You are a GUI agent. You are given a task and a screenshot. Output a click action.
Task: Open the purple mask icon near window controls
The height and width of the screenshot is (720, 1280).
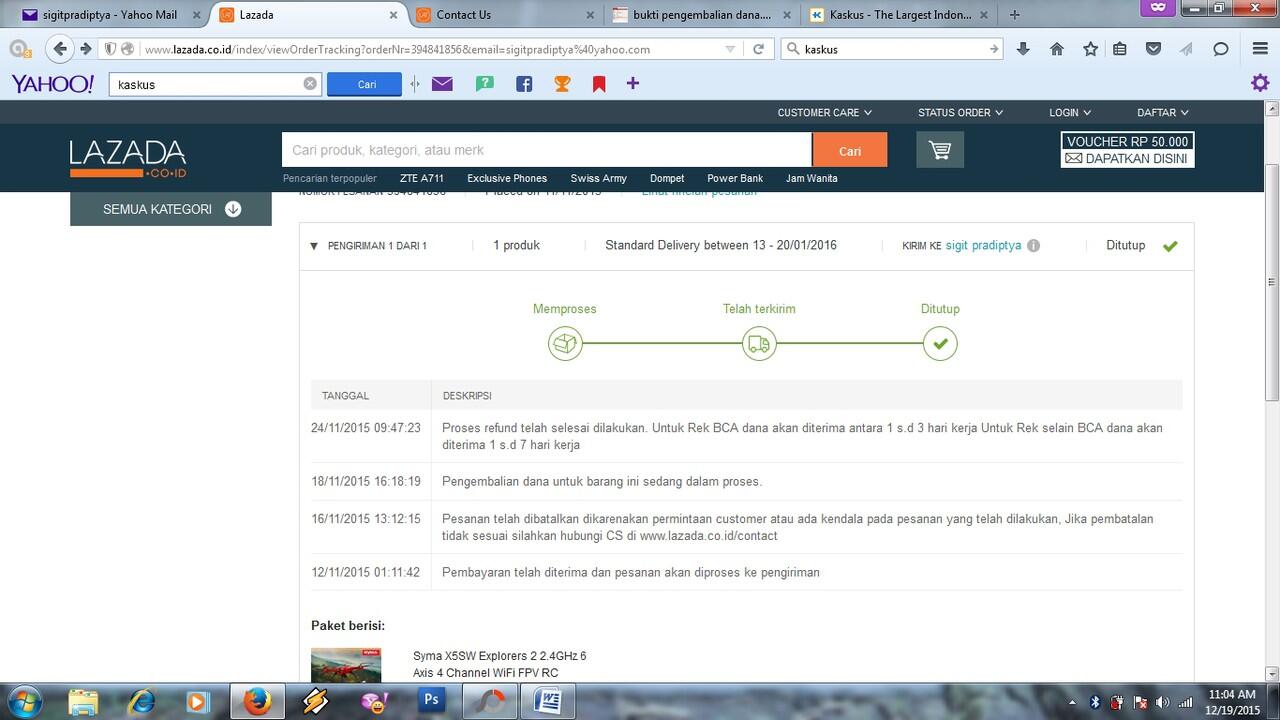(x=1158, y=7)
